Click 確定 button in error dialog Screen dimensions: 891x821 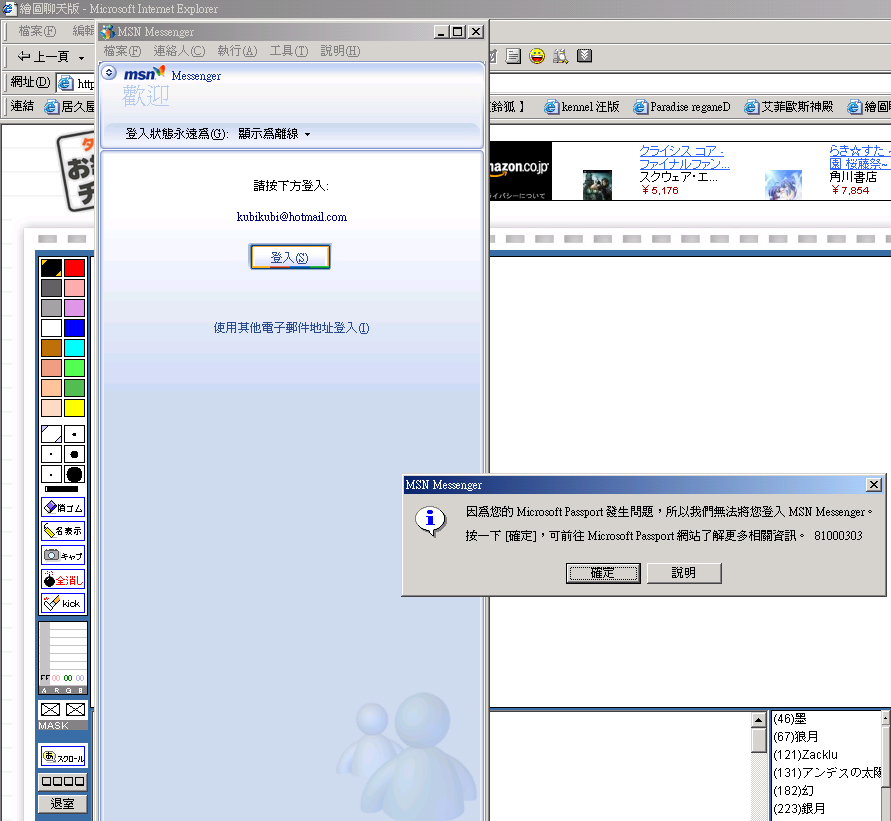click(x=603, y=573)
